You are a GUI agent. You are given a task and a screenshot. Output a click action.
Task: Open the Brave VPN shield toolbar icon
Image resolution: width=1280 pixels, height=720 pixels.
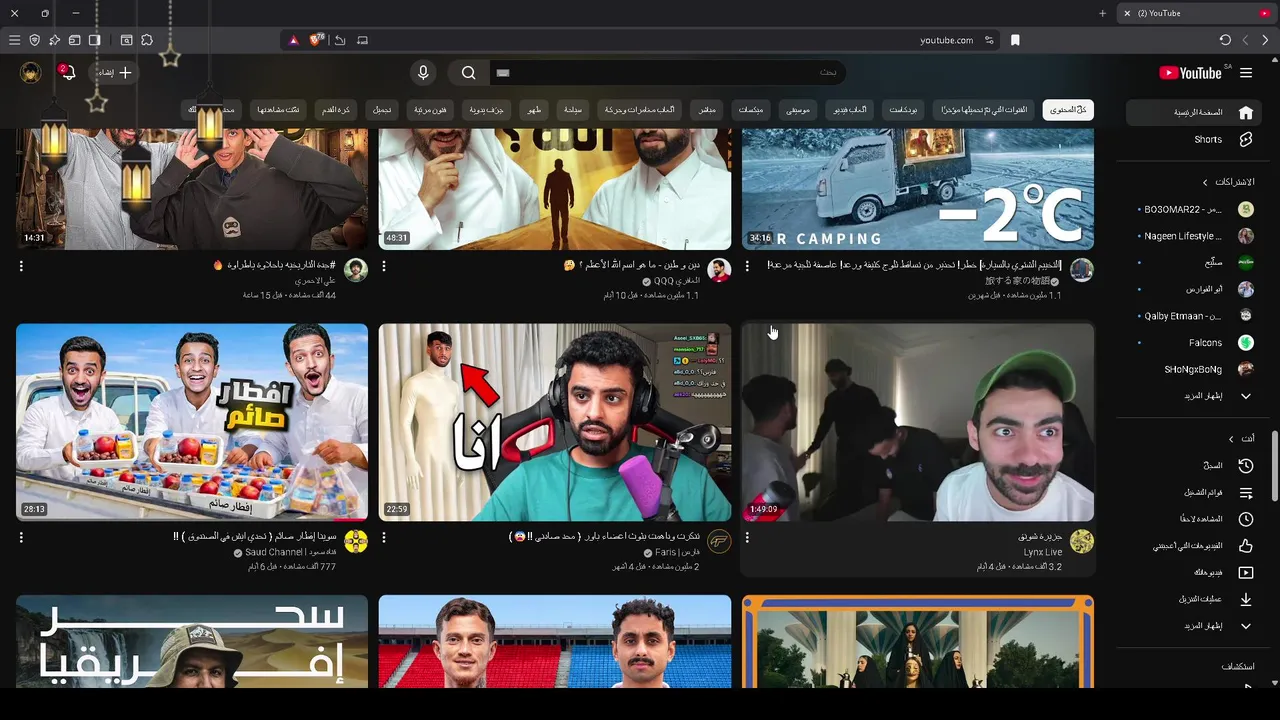pos(34,40)
